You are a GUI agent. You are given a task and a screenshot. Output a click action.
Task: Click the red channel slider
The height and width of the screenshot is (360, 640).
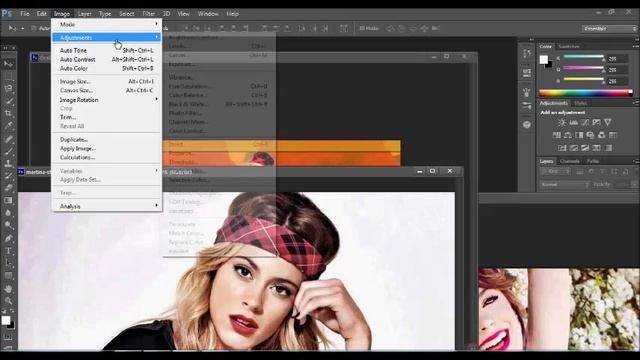[583, 57]
